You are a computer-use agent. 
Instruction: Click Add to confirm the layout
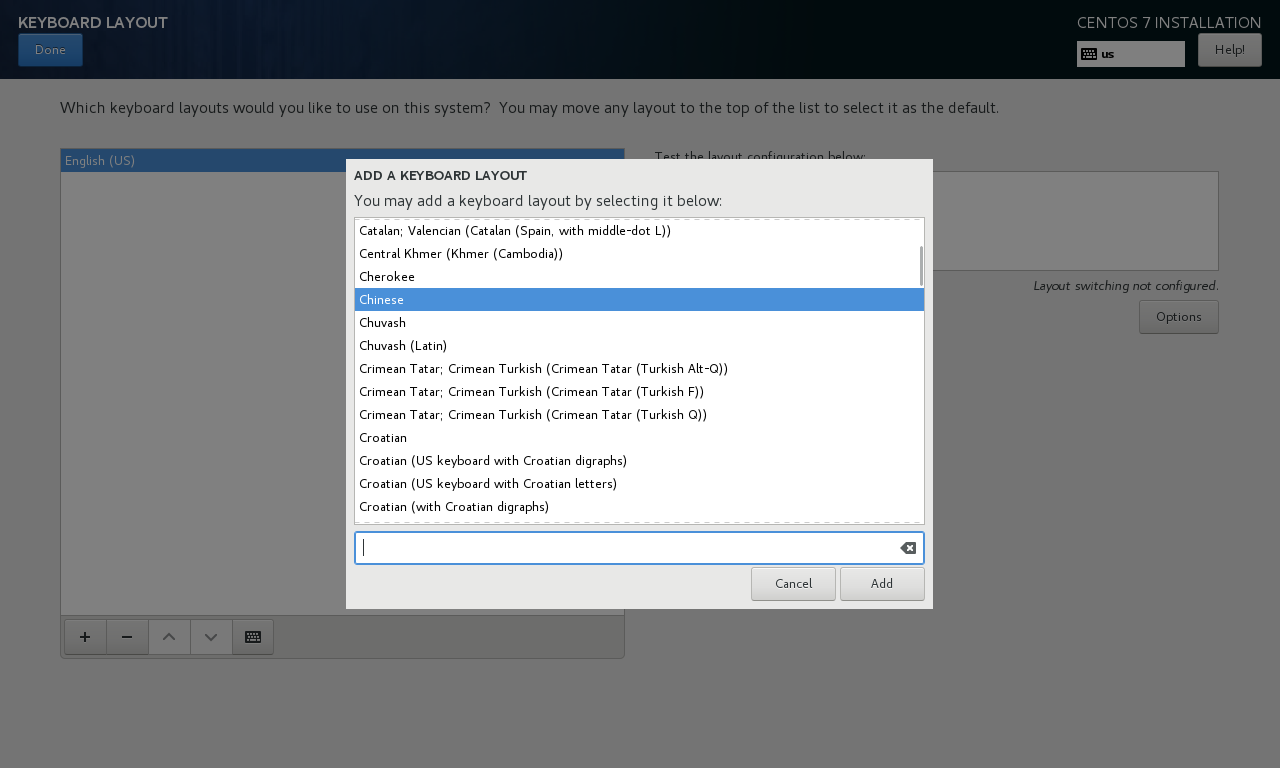(882, 584)
